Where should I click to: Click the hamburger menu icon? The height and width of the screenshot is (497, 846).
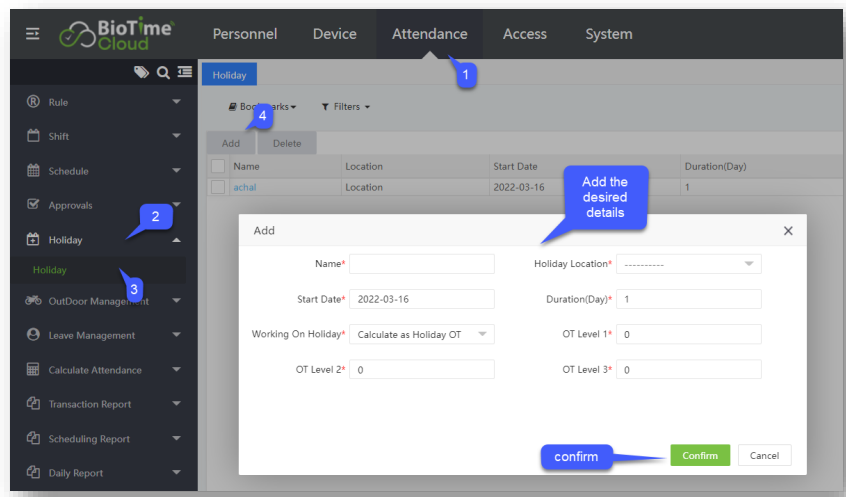32,34
